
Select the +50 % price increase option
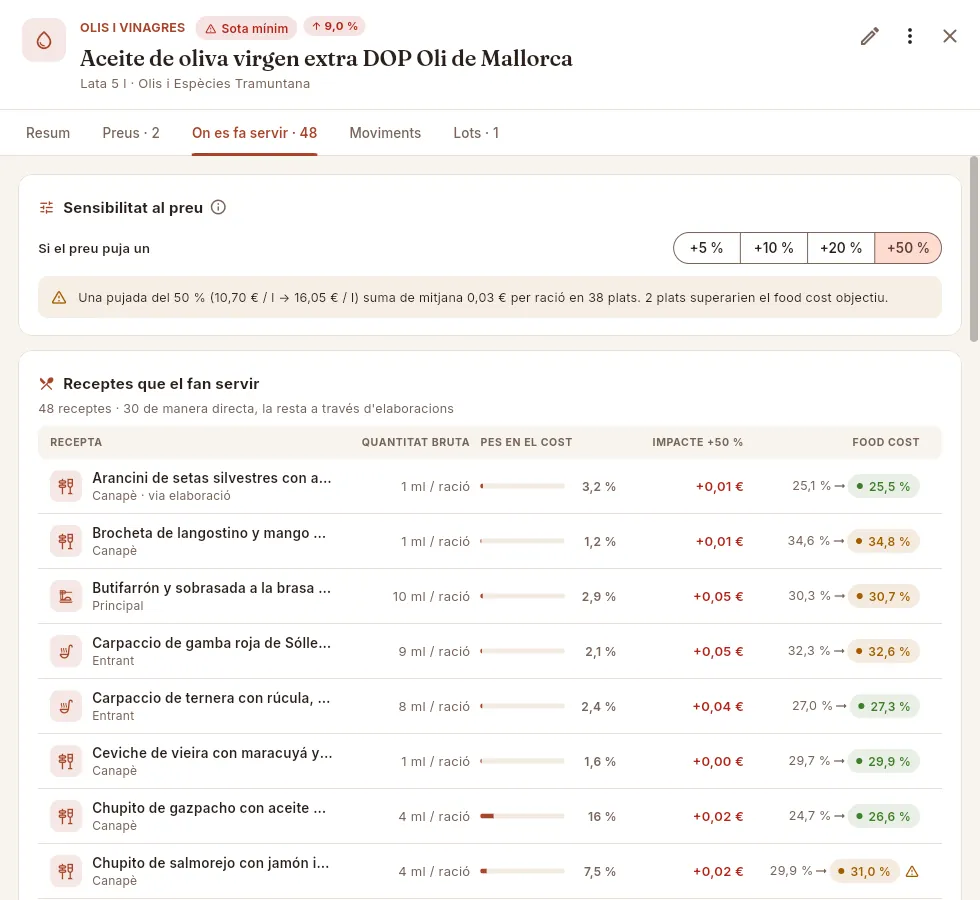pos(908,248)
